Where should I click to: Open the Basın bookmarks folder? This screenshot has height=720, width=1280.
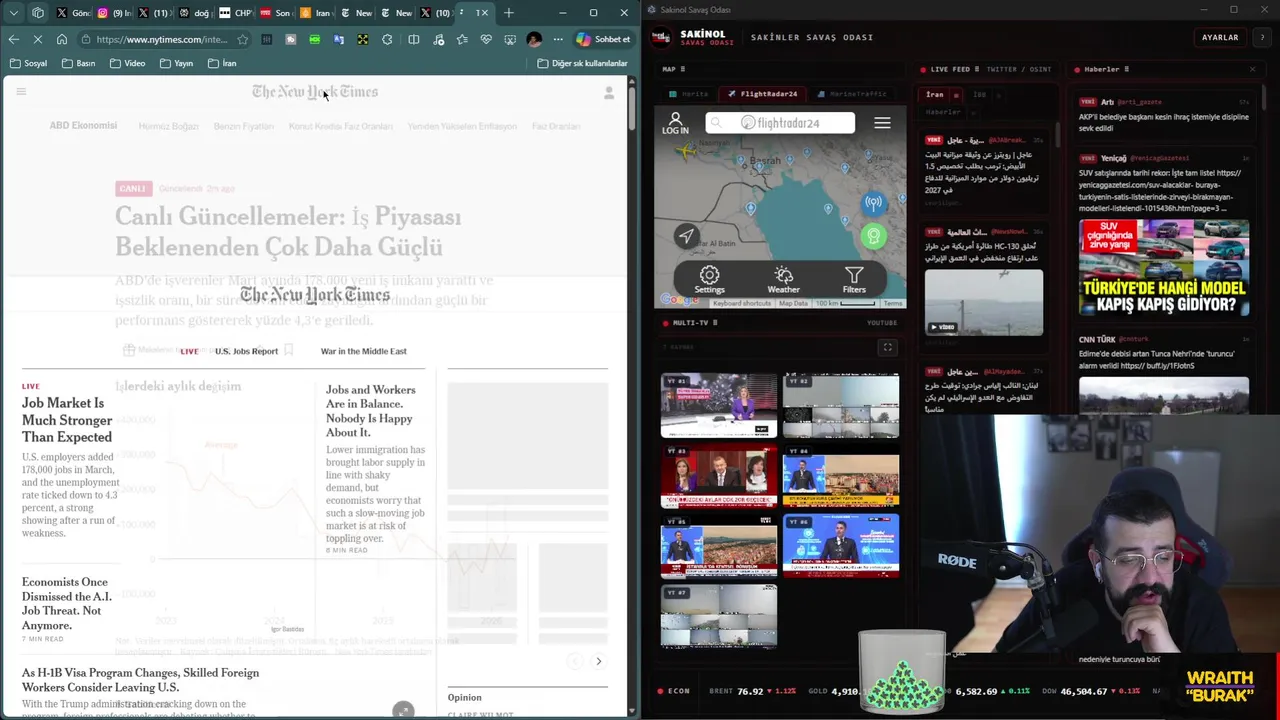click(x=78, y=63)
